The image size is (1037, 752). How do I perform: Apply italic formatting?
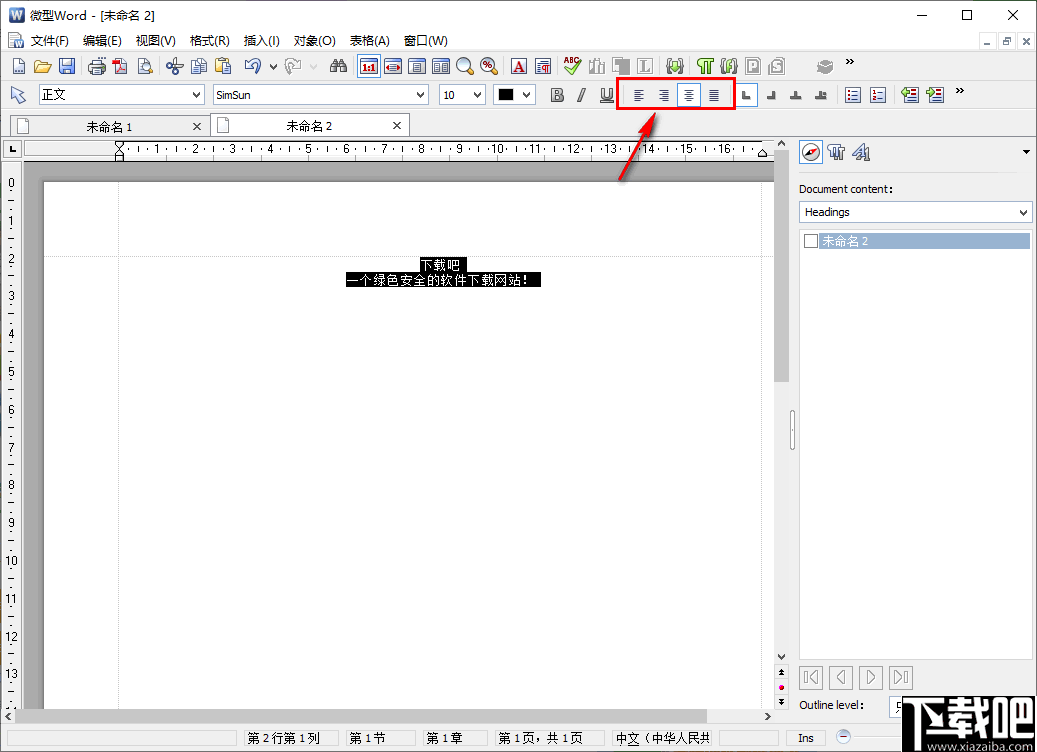pos(581,95)
